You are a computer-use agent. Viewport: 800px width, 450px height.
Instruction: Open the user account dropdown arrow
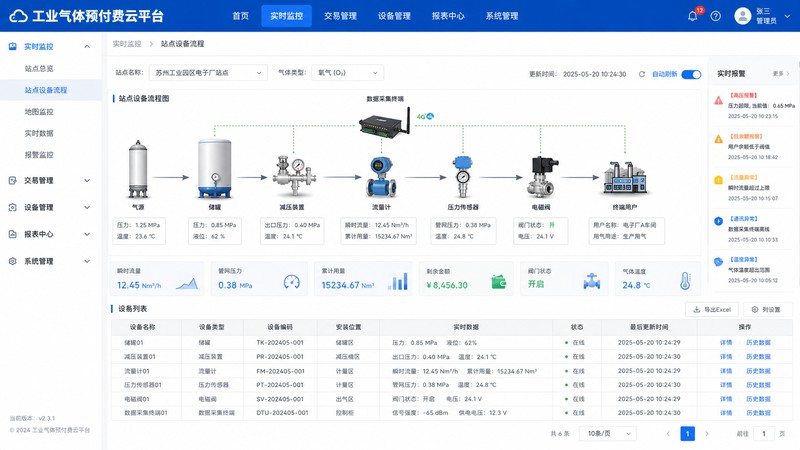[x=787, y=16]
